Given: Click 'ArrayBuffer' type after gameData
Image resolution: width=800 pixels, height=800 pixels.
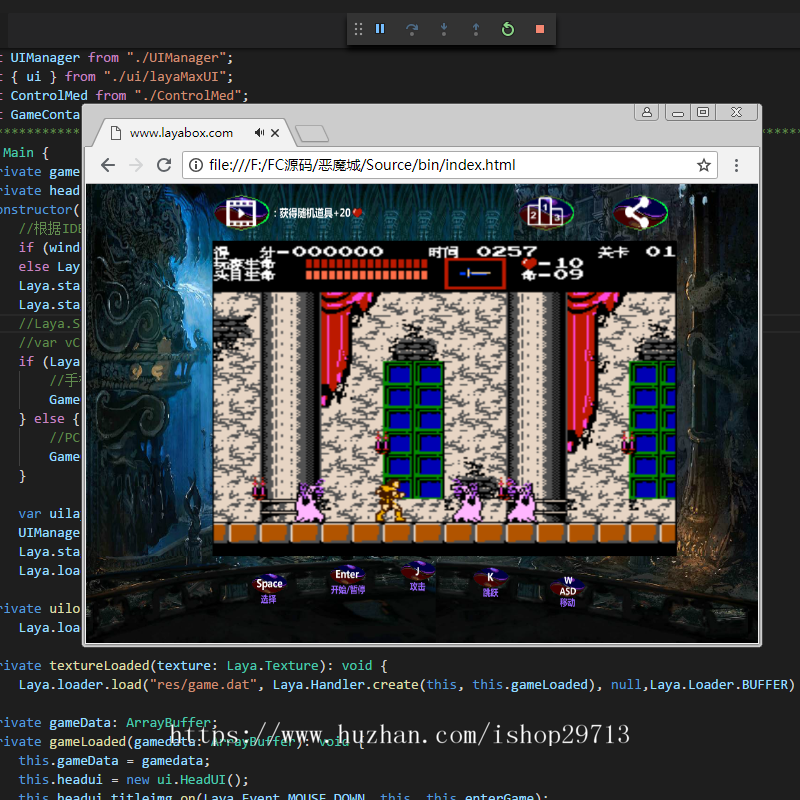Looking at the screenshot, I should 168,722.
